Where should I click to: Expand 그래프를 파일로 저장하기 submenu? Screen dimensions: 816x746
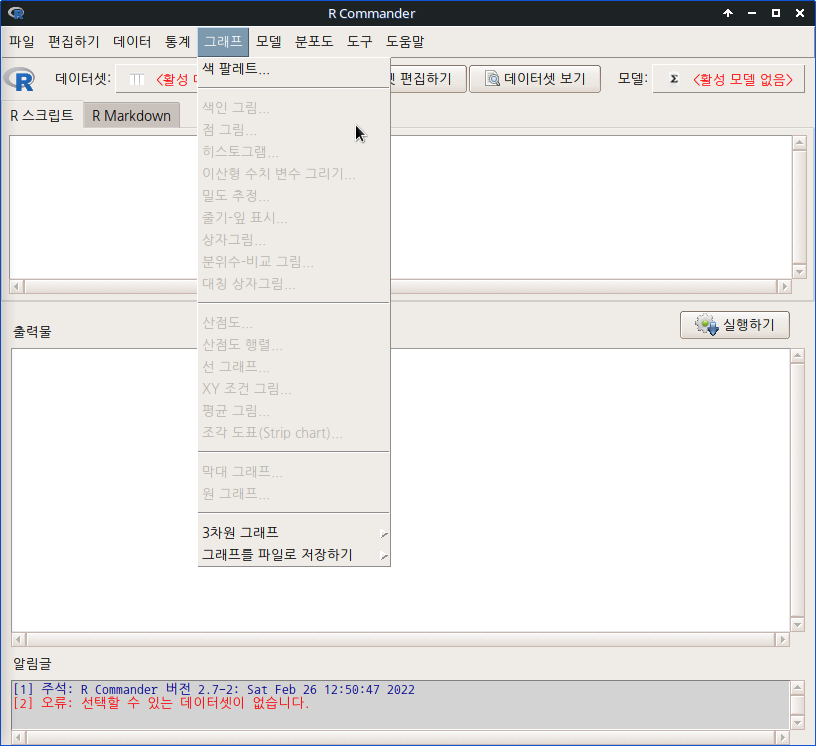click(x=294, y=555)
